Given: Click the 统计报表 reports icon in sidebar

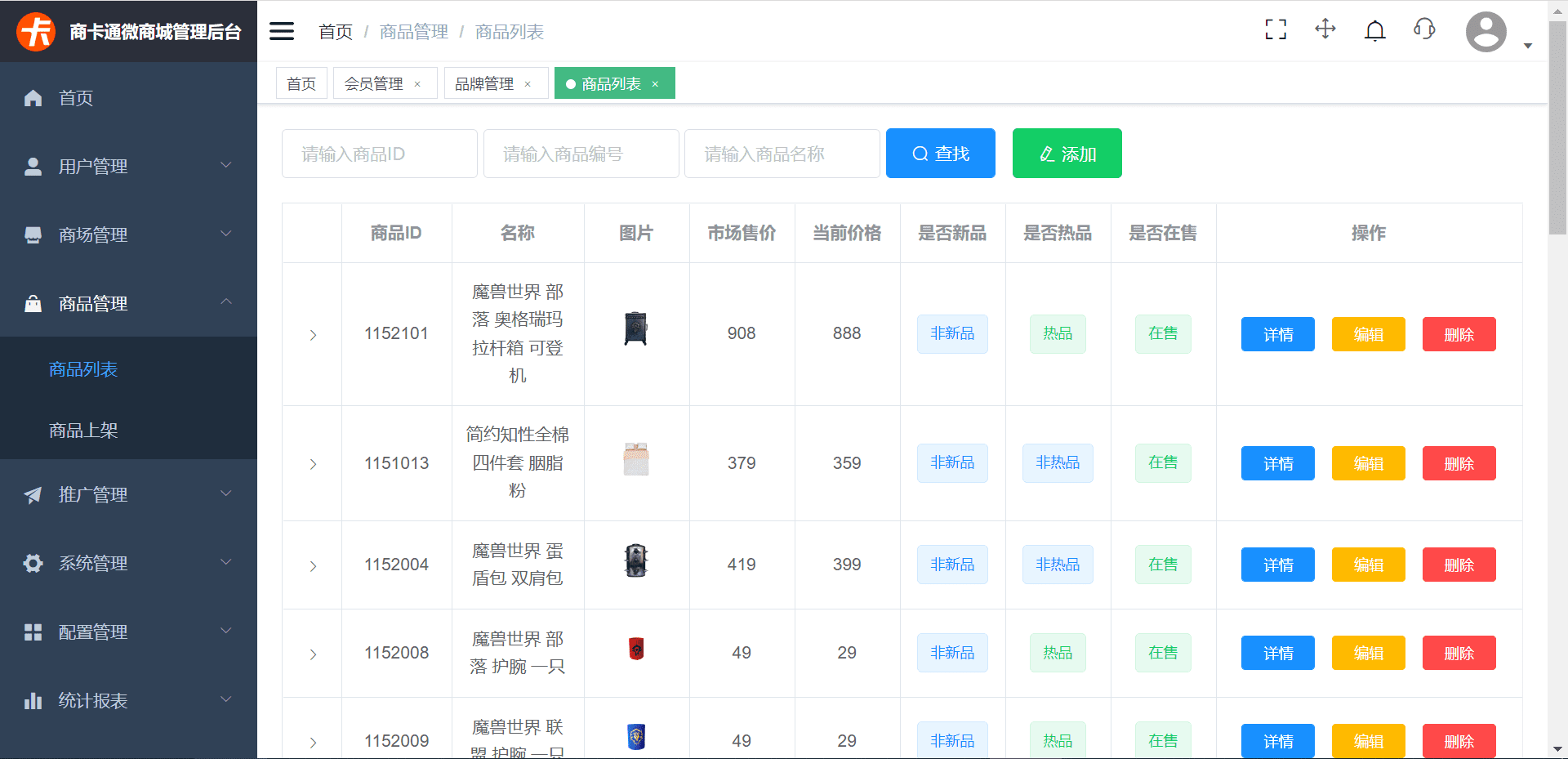Looking at the screenshot, I should 33,701.
